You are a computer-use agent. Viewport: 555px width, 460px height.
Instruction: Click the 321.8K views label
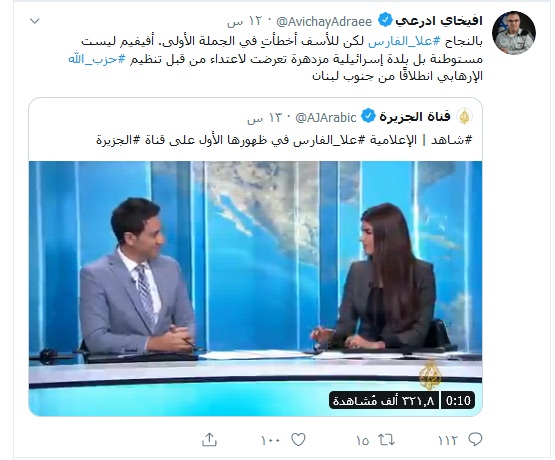[384, 401]
